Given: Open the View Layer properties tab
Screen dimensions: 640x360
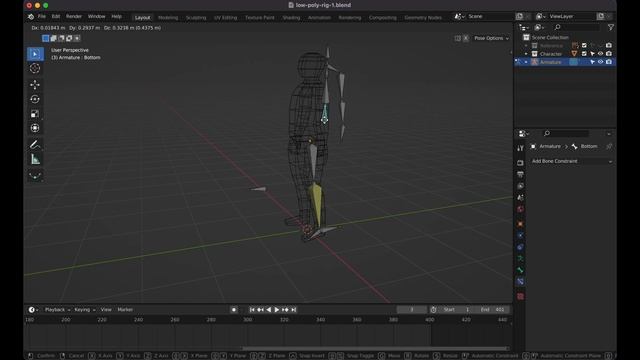Looking at the screenshot, I should (520, 186).
